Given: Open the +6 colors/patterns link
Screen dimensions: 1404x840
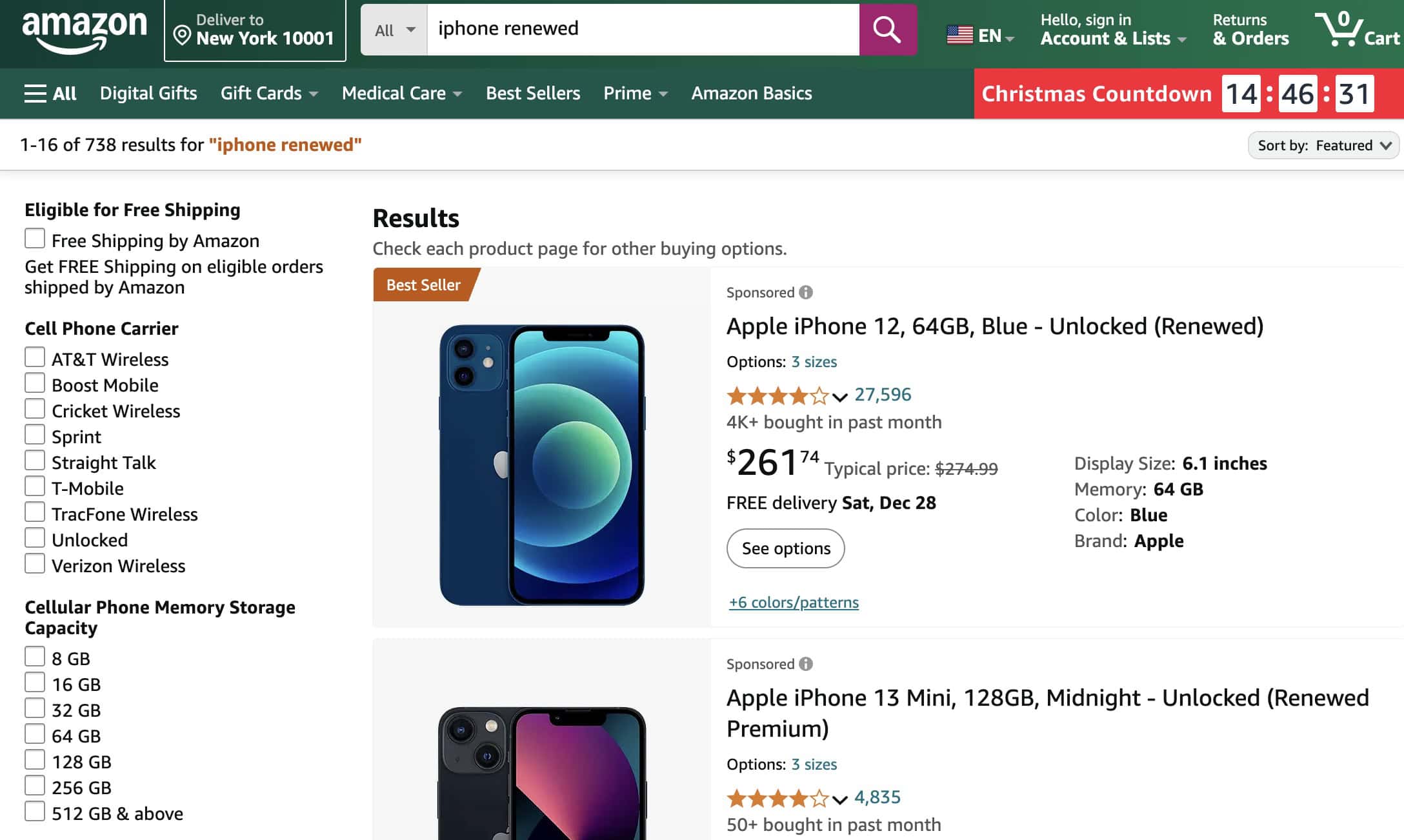Looking at the screenshot, I should [x=794, y=602].
